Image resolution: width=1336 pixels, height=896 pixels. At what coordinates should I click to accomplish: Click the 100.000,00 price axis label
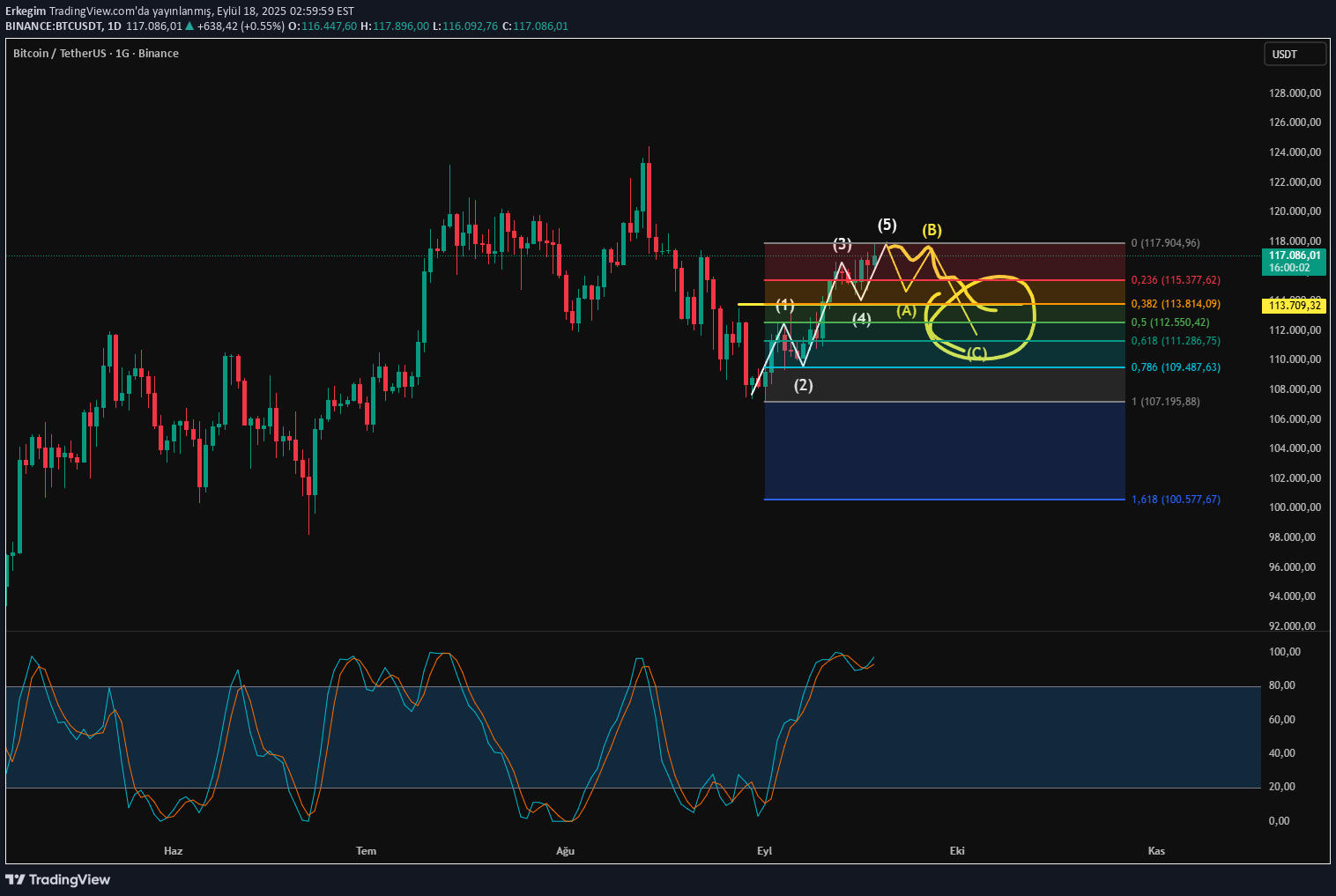pyautogui.click(x=1295, y=507)
